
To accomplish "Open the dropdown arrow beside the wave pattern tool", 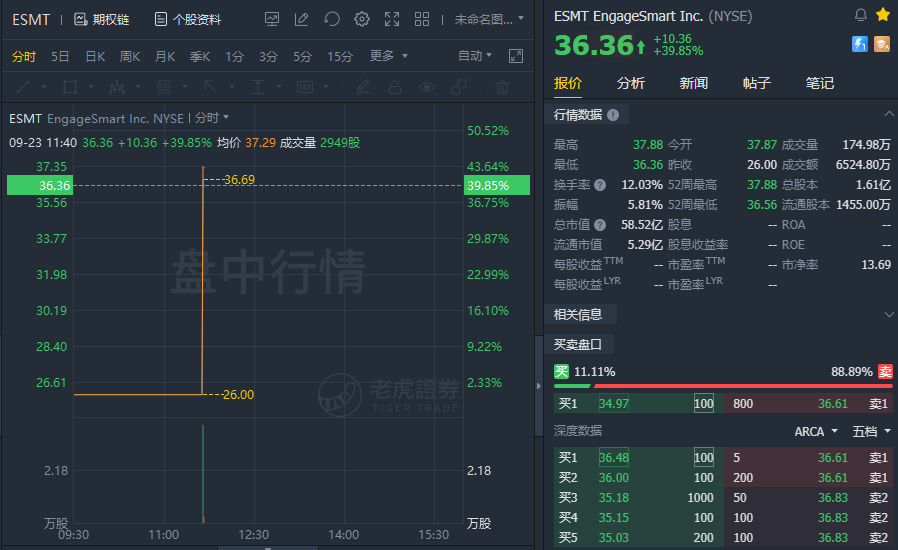I will coord(137,87).
